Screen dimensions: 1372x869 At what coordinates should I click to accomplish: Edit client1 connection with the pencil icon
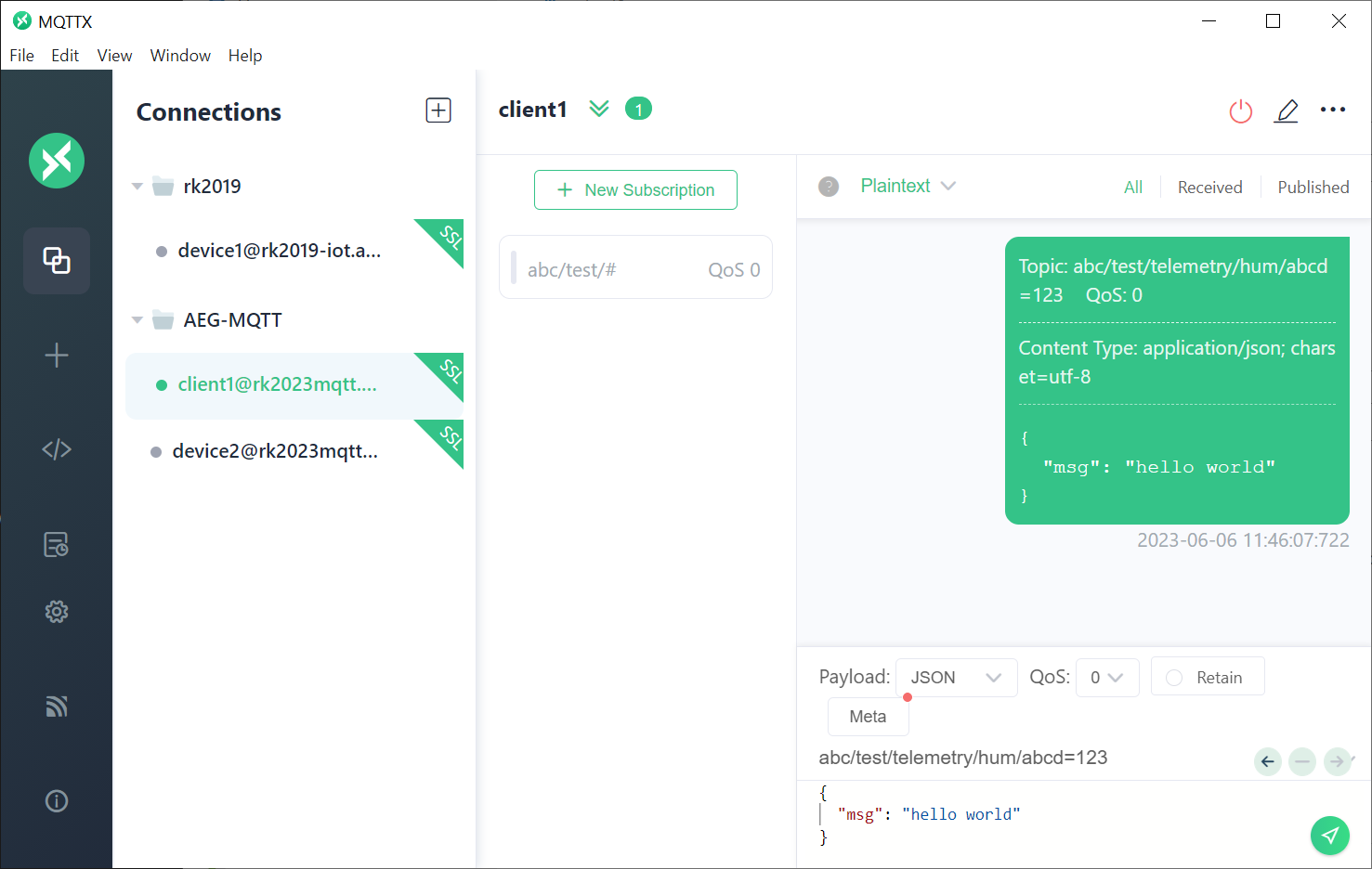coord(1287,111)
